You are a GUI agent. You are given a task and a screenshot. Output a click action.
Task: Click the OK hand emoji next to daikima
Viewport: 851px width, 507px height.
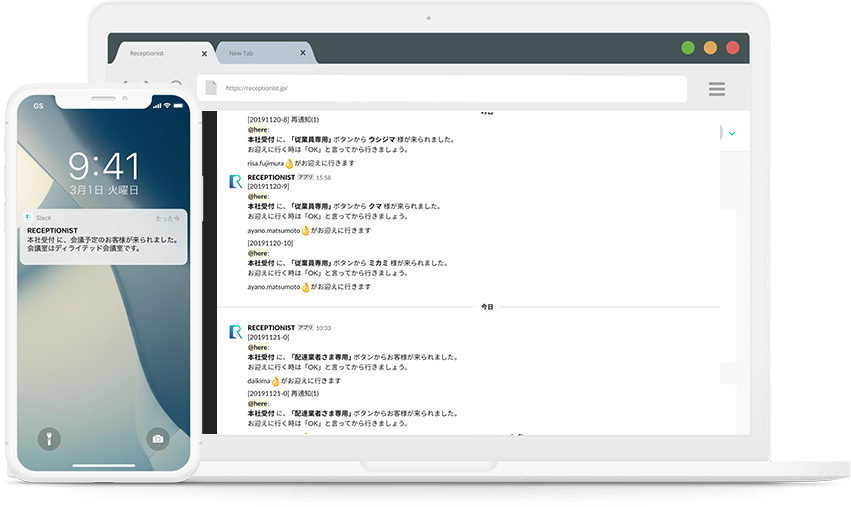click(275, 381)
